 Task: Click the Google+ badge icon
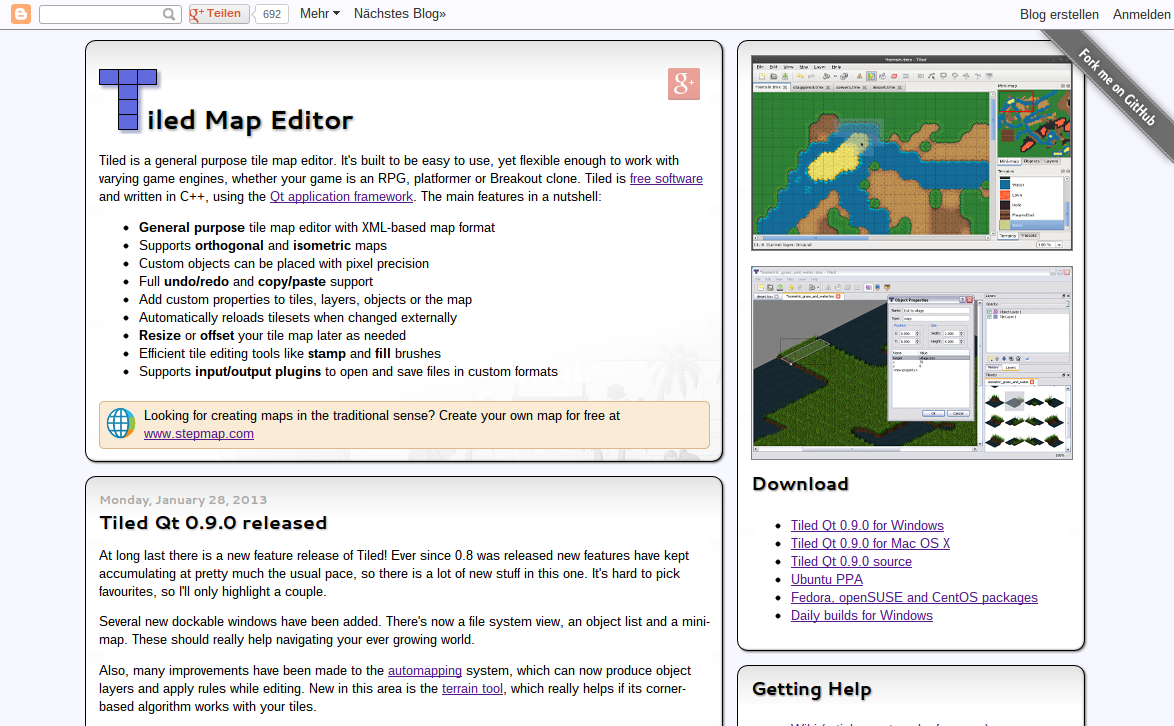coord(684,84)
